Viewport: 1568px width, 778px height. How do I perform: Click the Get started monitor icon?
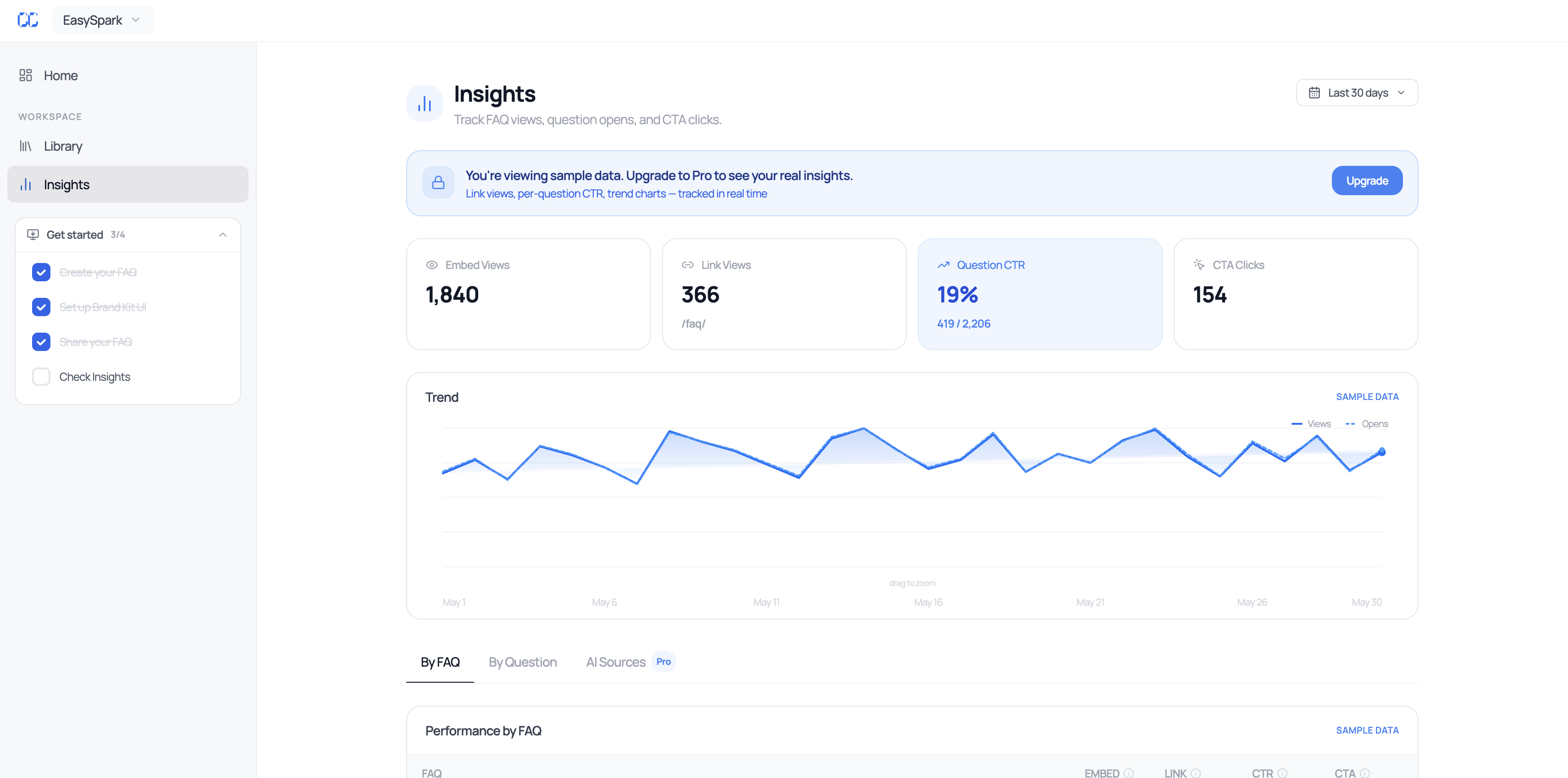[x=33, y=235]
